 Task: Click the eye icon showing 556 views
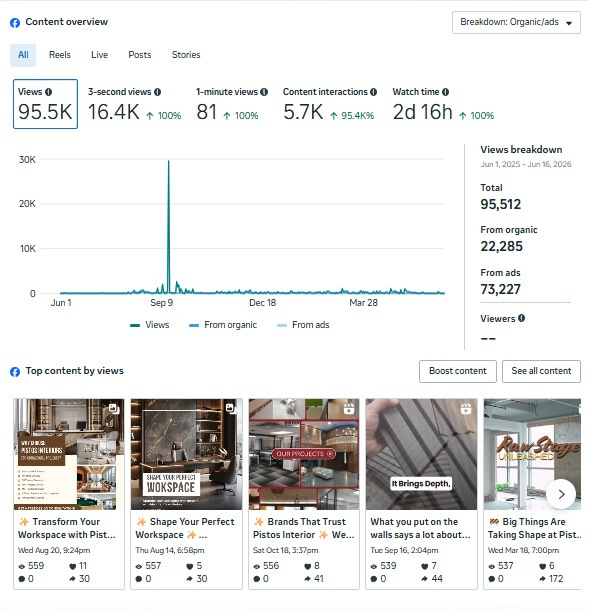pyautogui.click(x=256, y=566)
